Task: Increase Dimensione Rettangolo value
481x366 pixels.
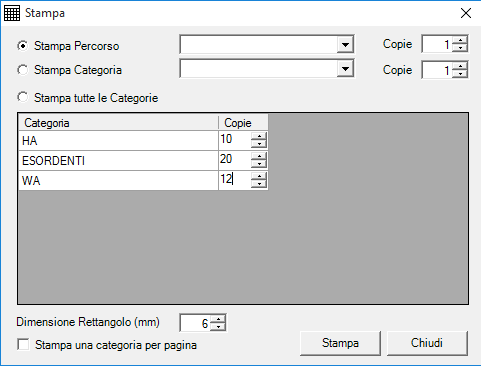Action: pos(218,319)
